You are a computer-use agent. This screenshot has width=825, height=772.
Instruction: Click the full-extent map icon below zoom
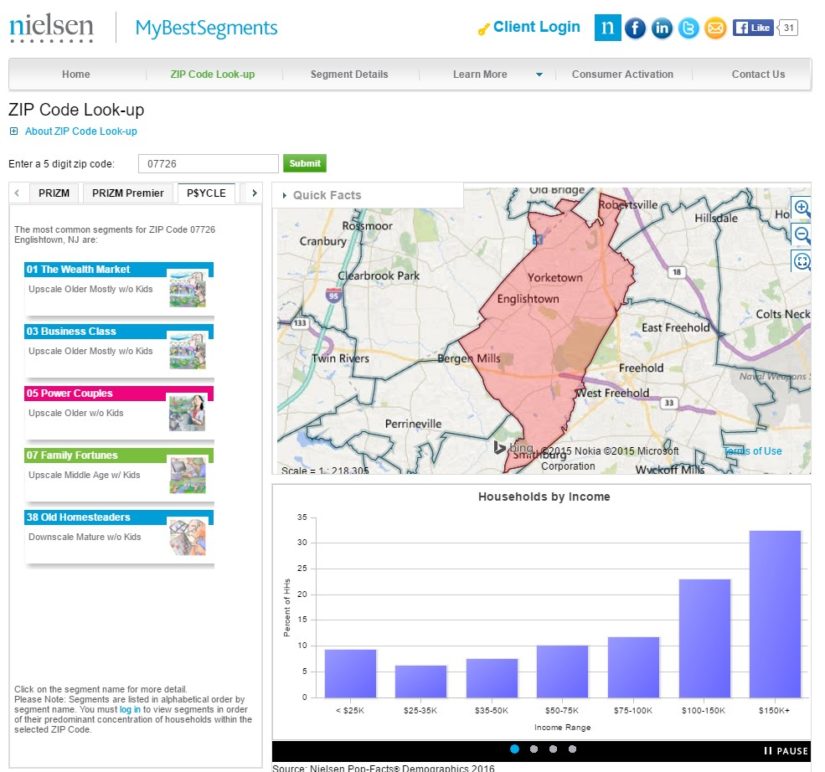tap(801, 261)
